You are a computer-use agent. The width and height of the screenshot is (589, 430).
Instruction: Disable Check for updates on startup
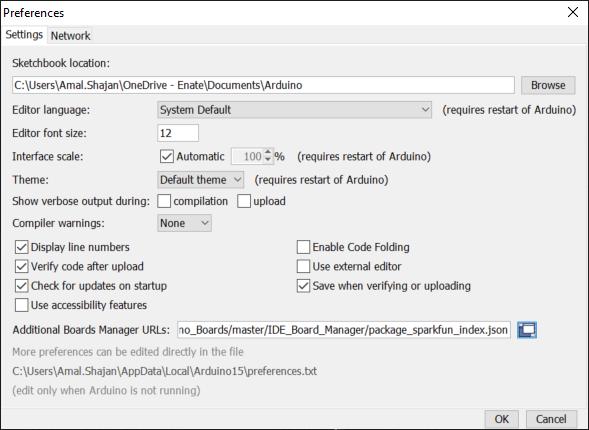tap(21, 286)
